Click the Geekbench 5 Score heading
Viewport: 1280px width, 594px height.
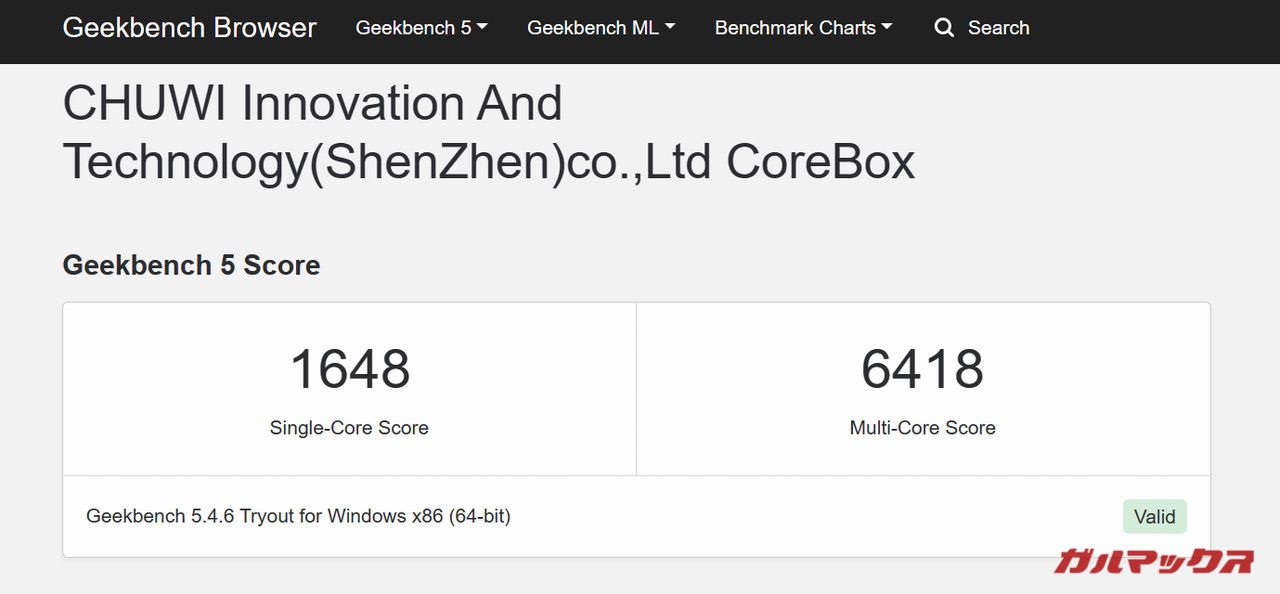pos(191,265)
